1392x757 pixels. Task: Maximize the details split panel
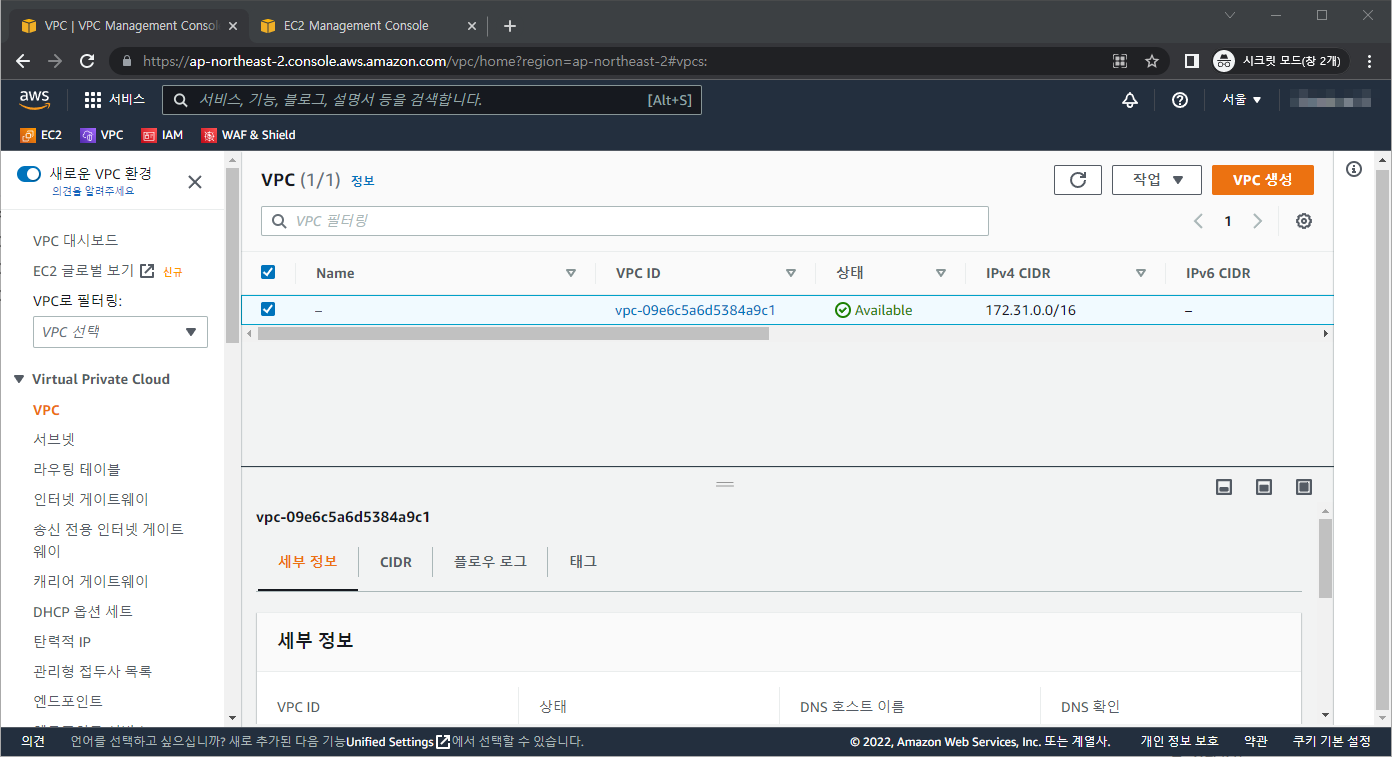[x=1304, y=487]
